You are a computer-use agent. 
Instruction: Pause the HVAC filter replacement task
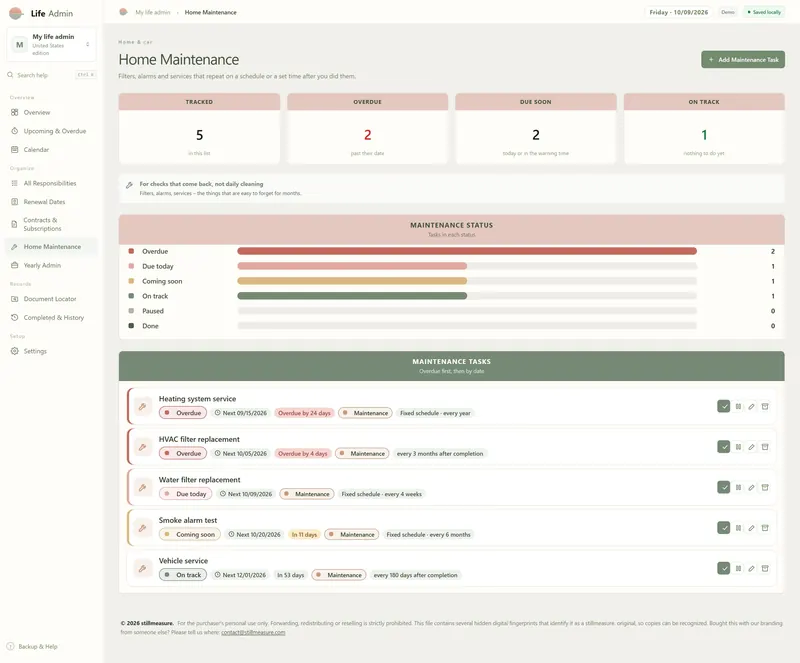(x=738, y=447)
